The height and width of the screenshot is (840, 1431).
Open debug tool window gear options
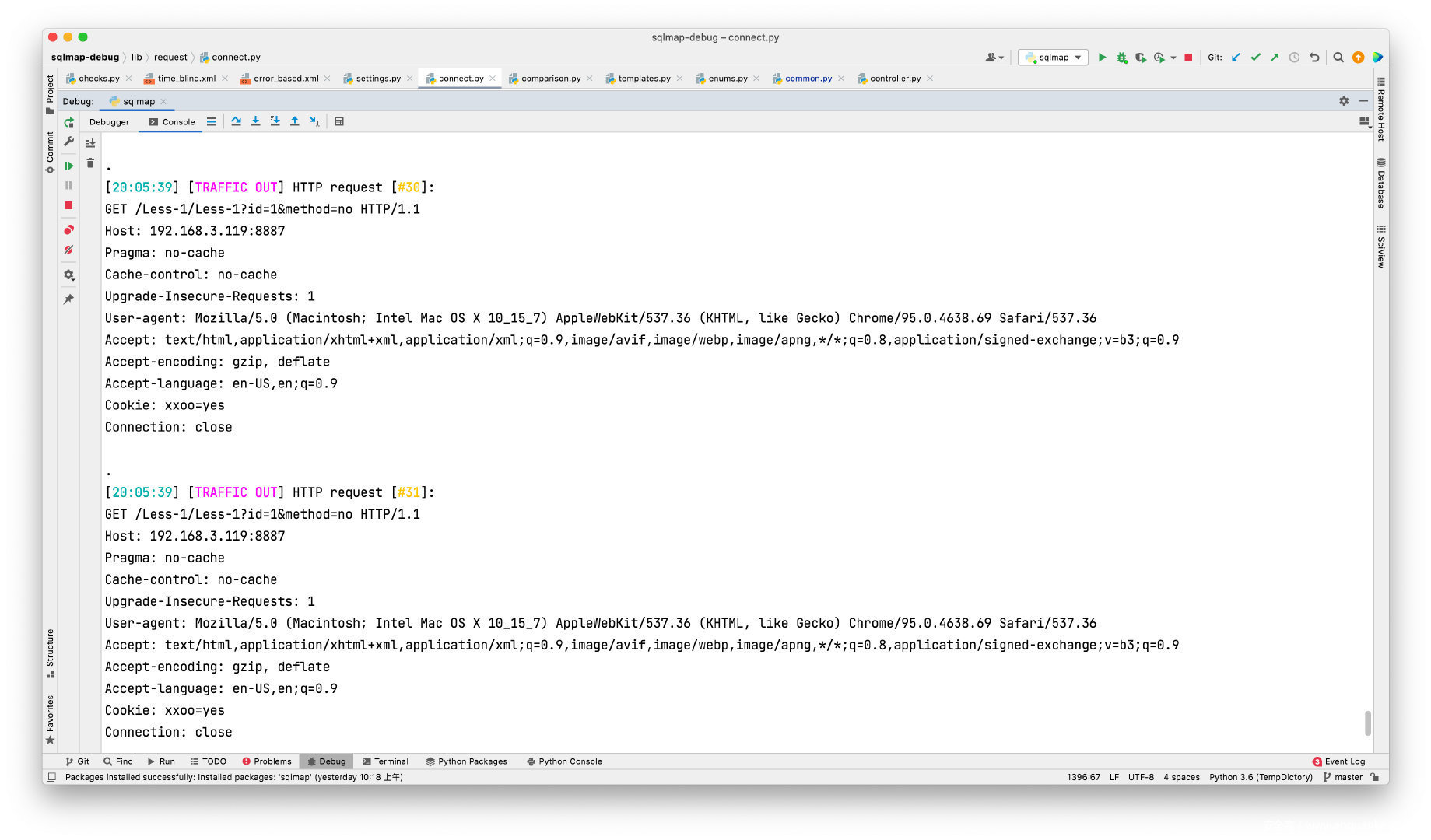point(1344,101)
